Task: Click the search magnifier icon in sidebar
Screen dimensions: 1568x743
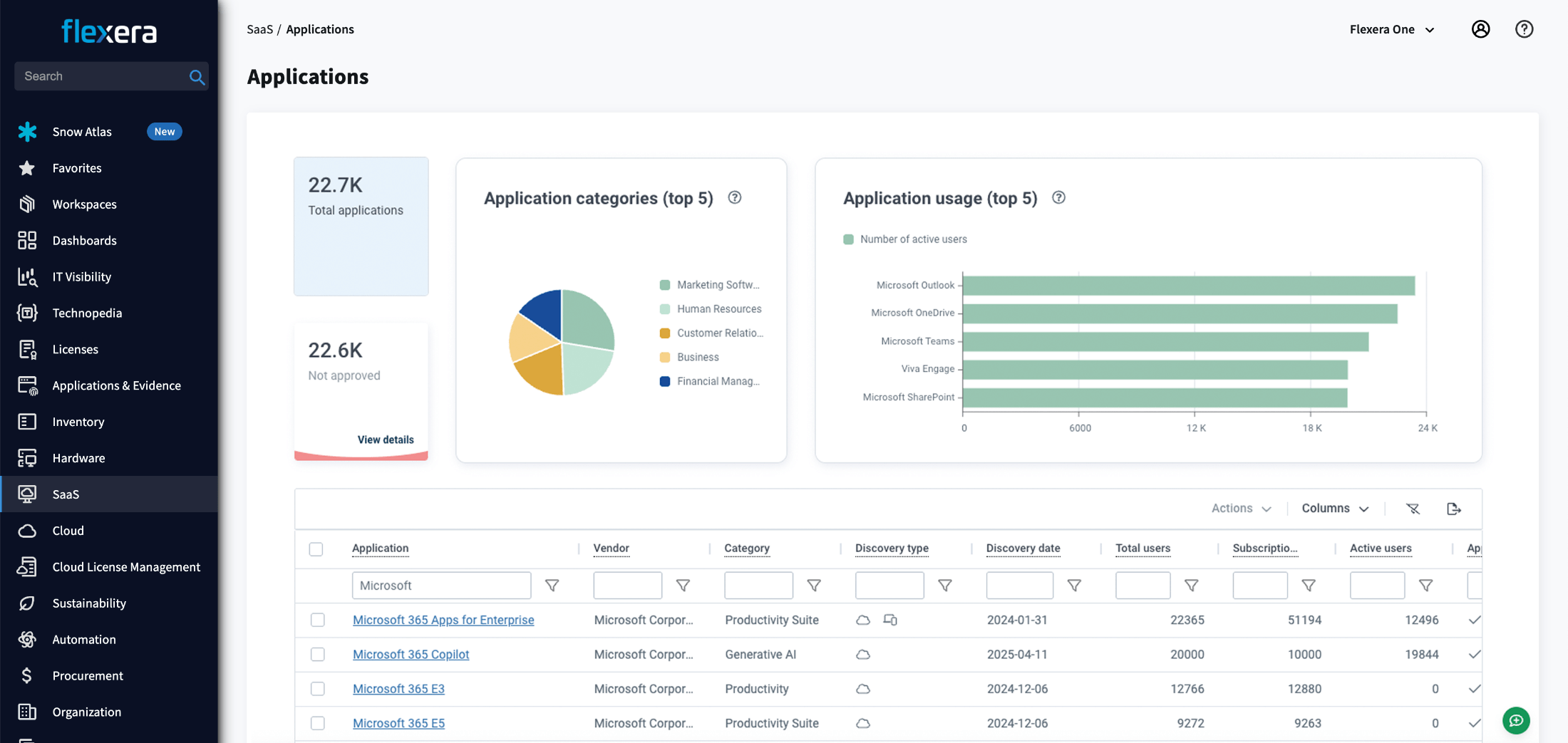Action: pos(197,77)
